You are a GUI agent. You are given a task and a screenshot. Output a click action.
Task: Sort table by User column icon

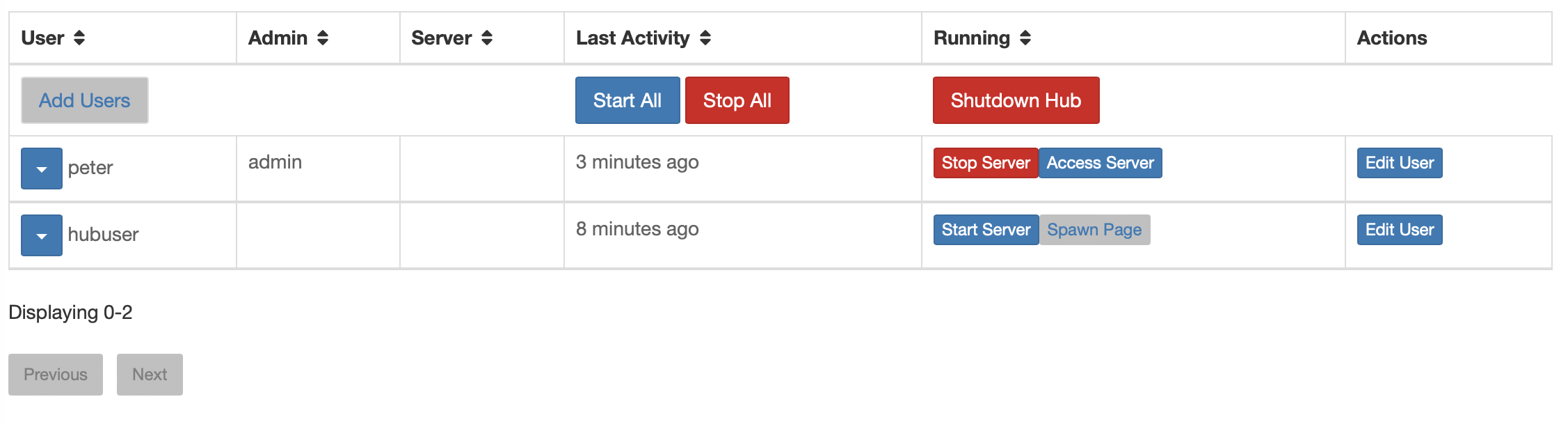pos(79,38)
